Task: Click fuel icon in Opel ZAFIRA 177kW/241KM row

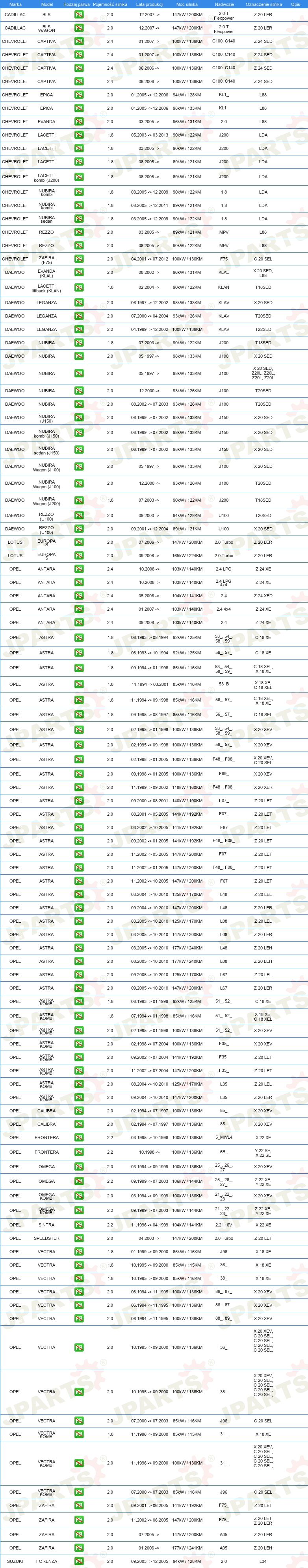Action: (79, 1548)
